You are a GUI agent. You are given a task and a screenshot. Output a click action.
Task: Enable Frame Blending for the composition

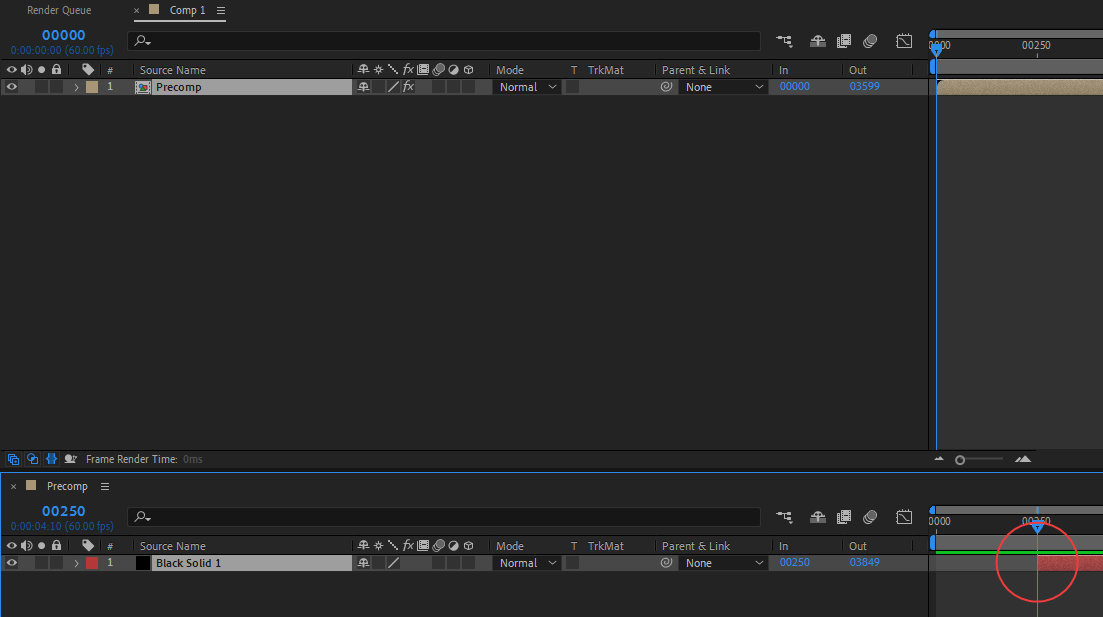(x=843, y=41)
